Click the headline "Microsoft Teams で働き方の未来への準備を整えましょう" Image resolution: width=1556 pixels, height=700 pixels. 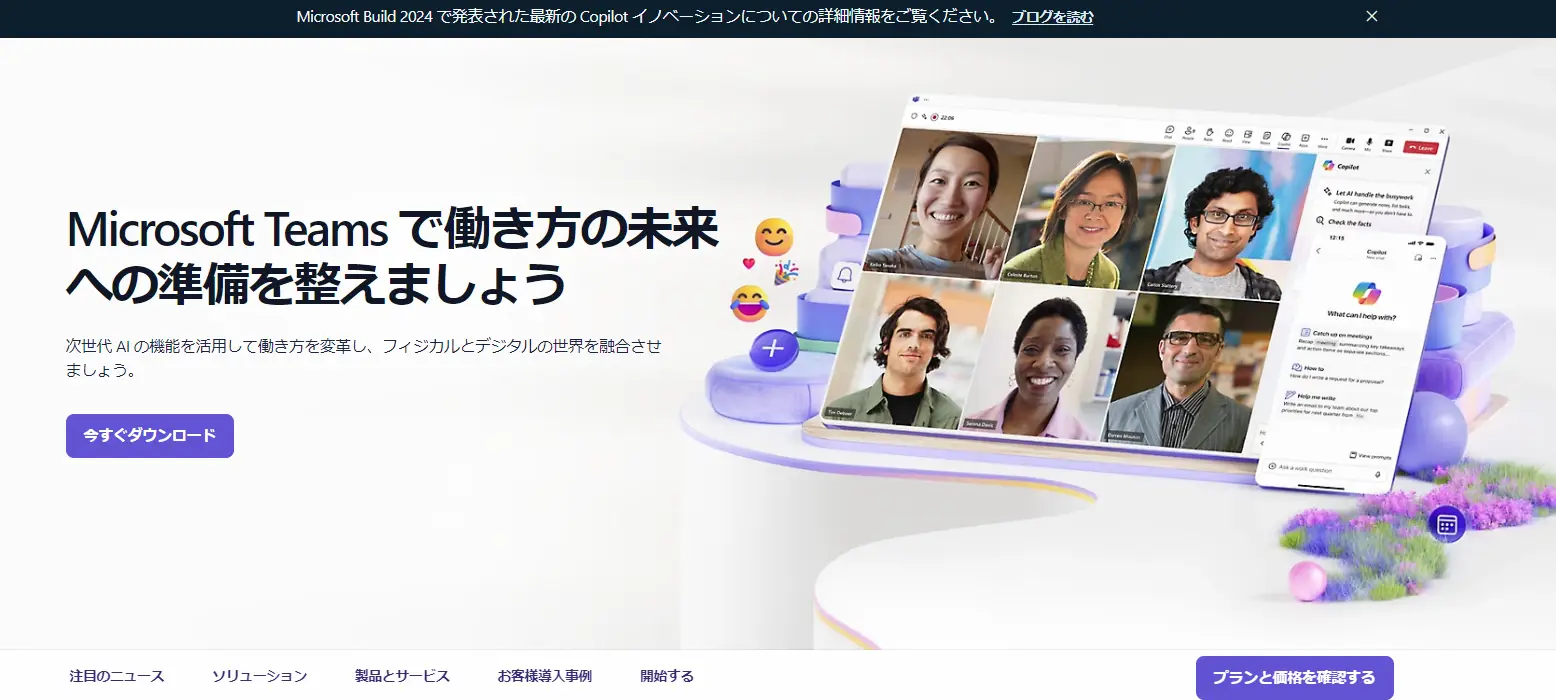click(x=392, y=256)
